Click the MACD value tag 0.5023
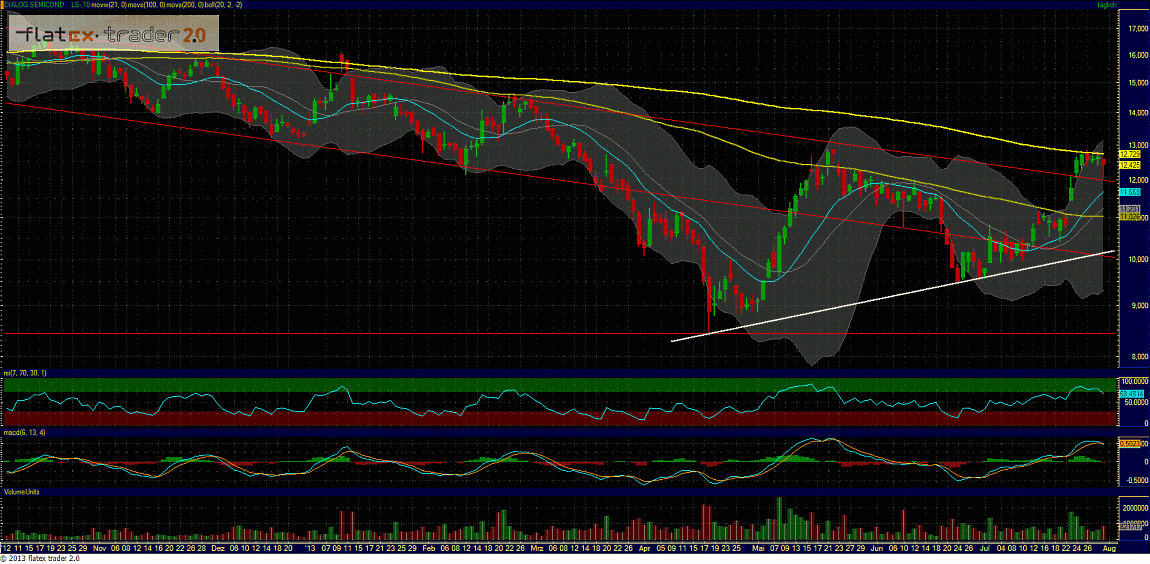 (1129, 443)
